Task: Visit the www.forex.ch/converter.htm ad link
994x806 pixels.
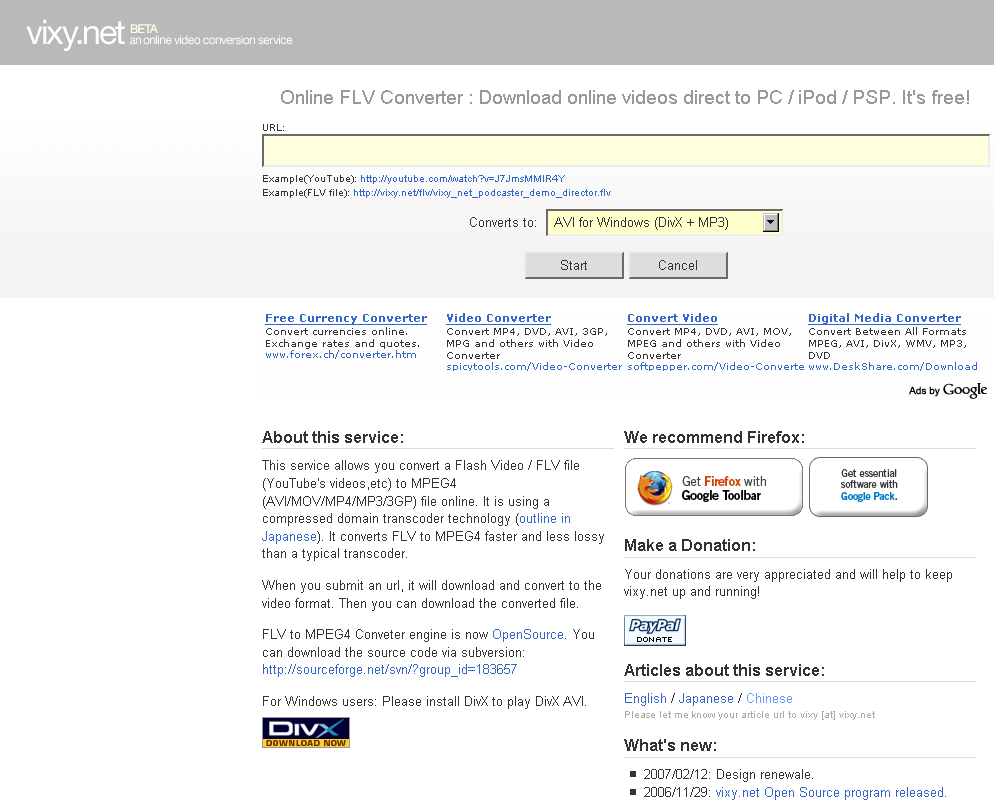Action: [x=341, y=354]
